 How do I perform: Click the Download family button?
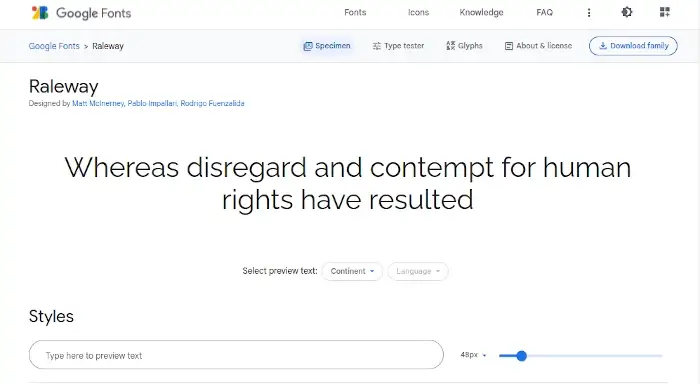pyautogui.click(x=633, y=46)
